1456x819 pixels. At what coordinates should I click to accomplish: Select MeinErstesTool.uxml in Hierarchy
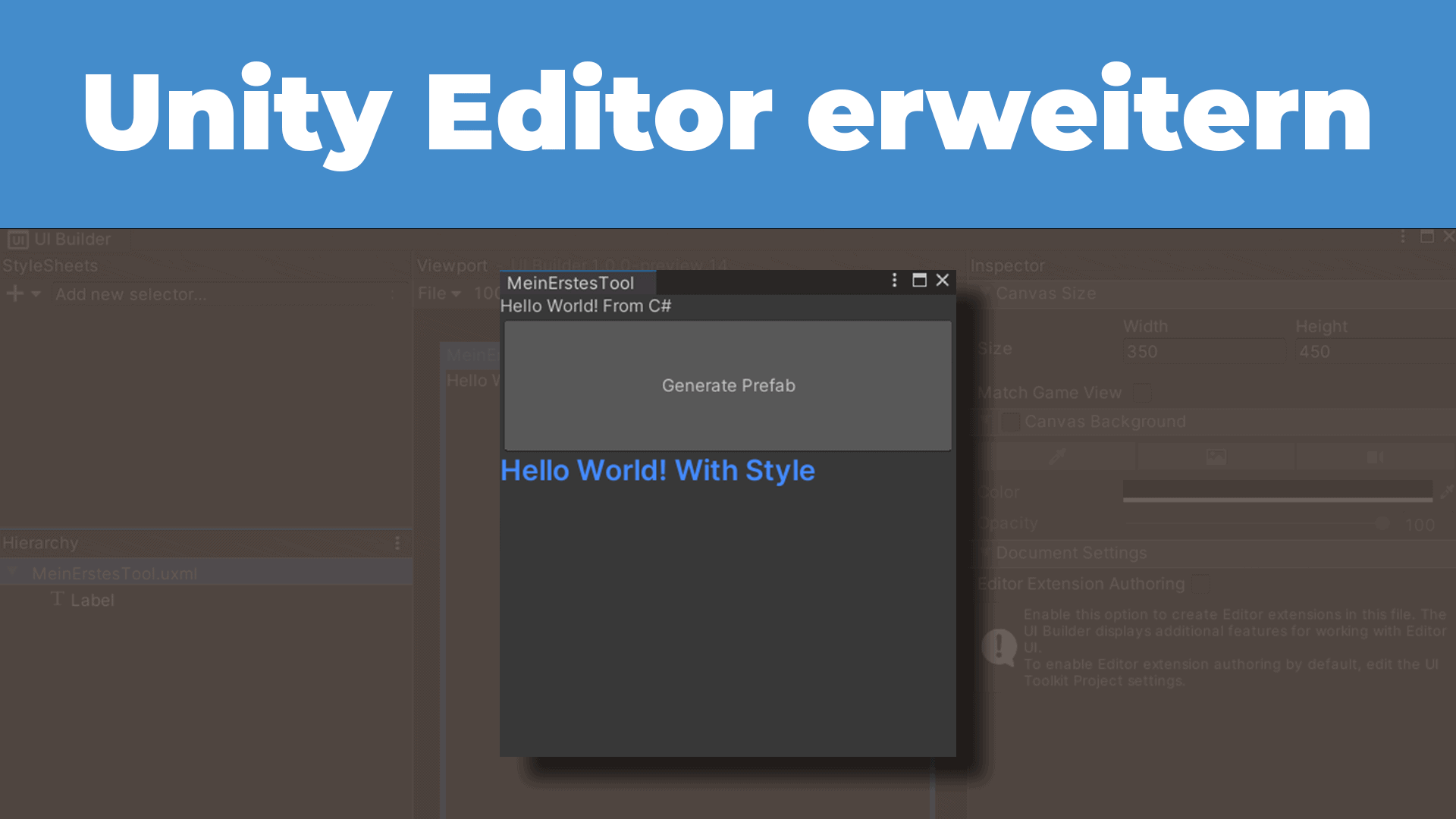tap(115, 573)
